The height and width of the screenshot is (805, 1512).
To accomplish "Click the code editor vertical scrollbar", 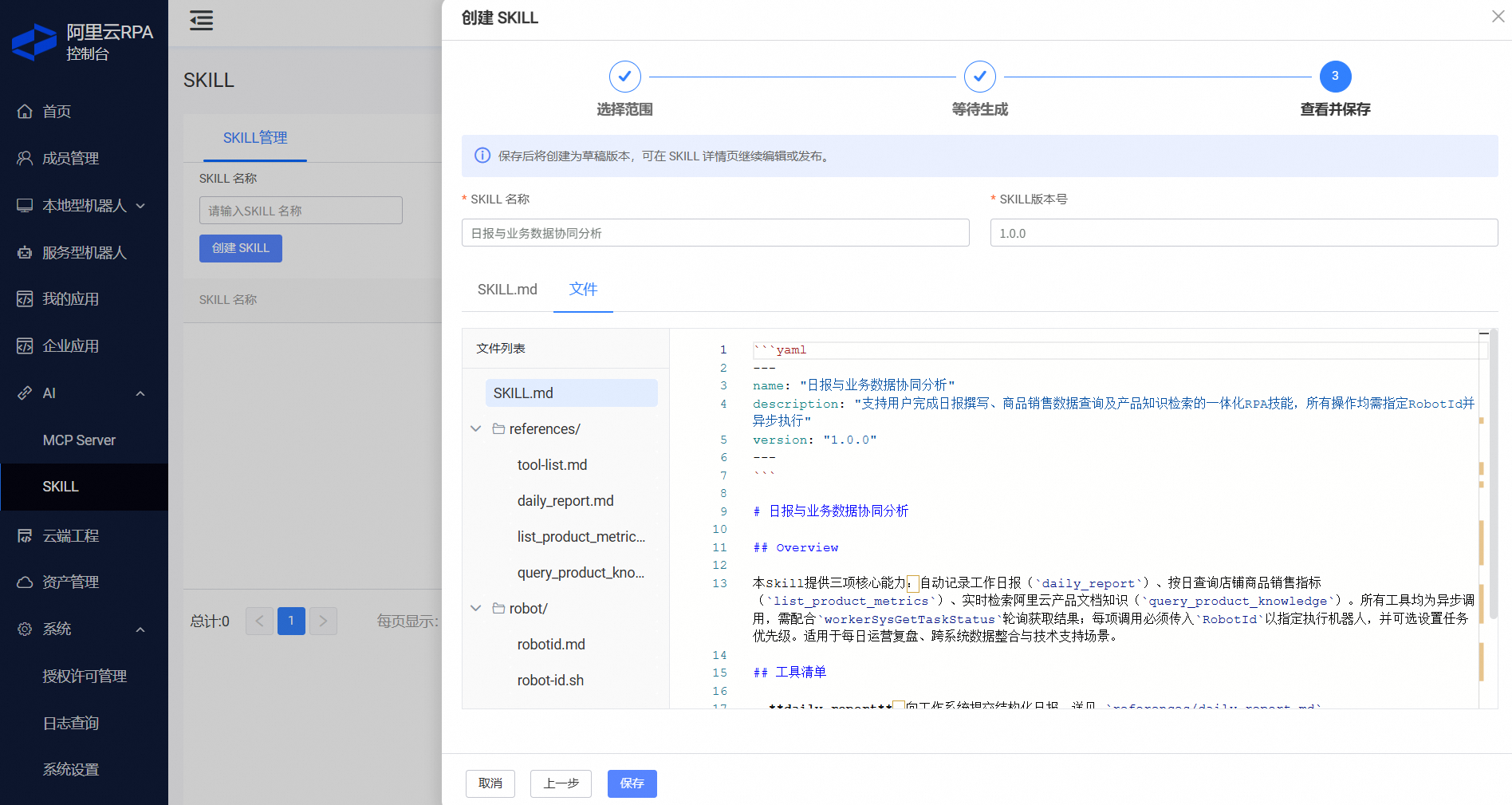I will click(x=1494, y=475).
